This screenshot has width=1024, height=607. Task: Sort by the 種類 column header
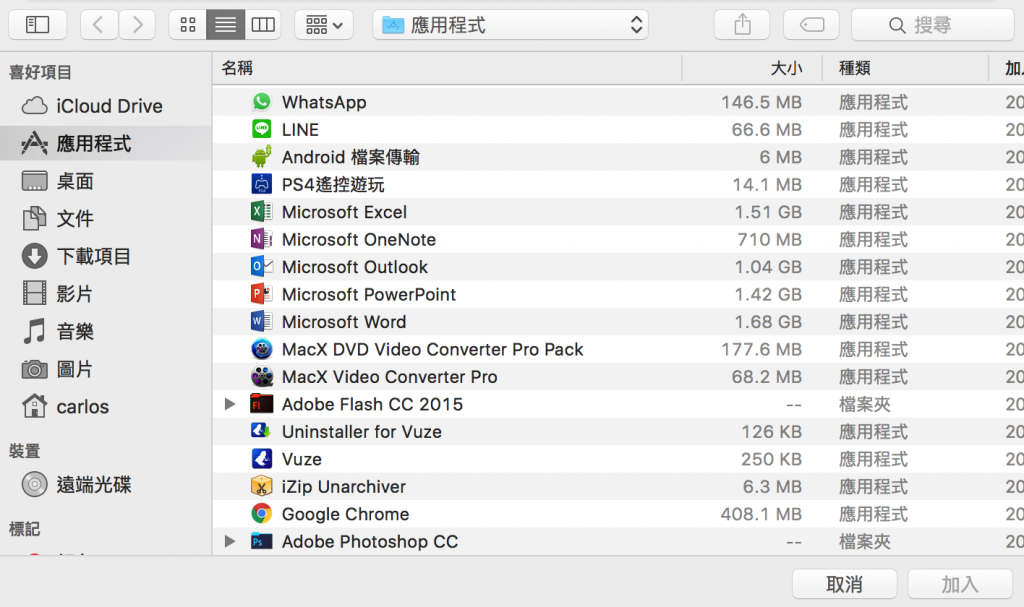click(x=905, y=68)
